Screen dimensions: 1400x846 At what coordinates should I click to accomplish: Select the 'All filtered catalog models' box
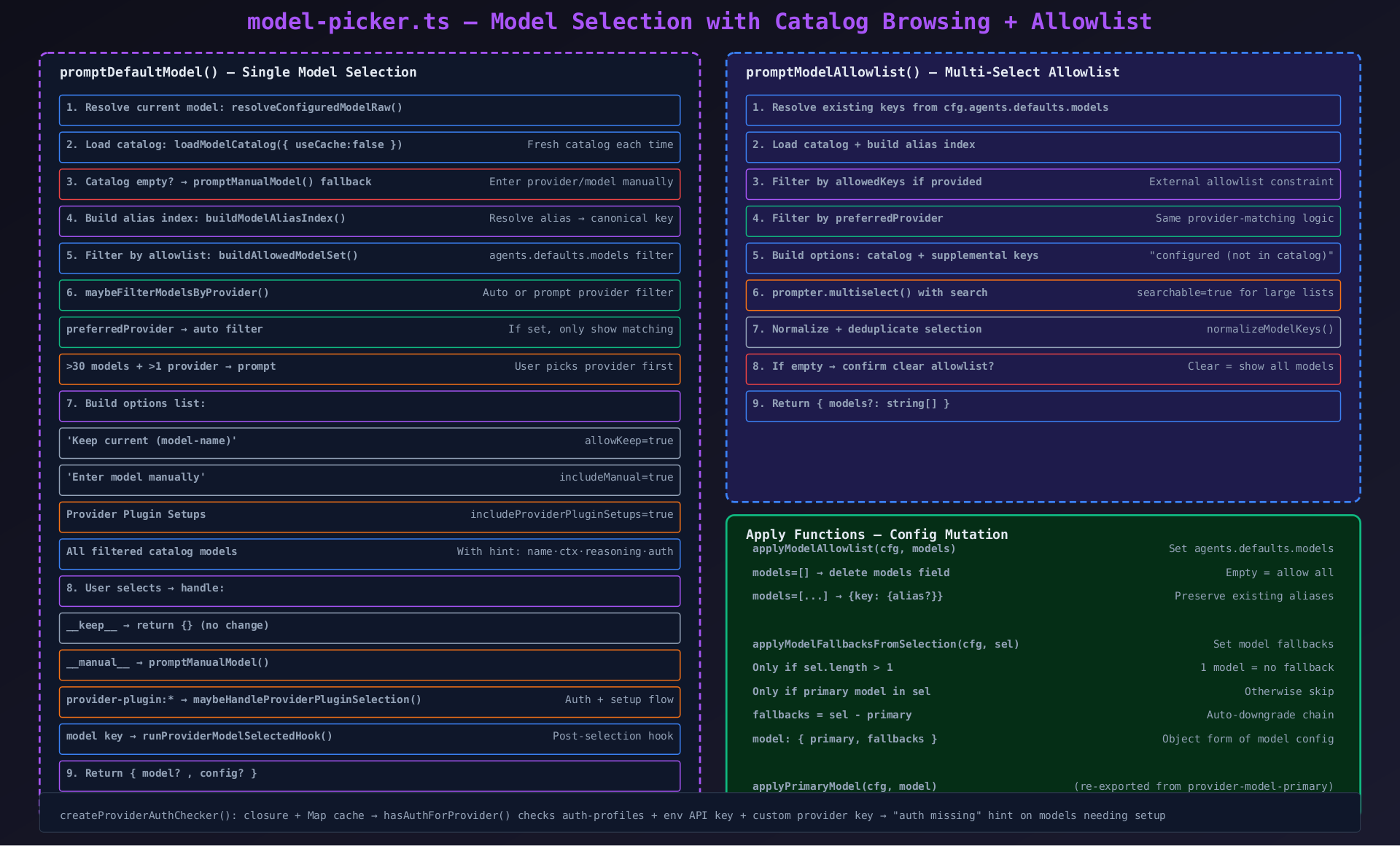click(369, 554)
